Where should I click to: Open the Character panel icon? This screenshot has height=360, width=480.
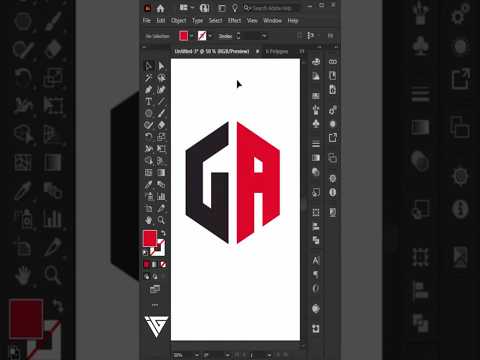(316, 260)
